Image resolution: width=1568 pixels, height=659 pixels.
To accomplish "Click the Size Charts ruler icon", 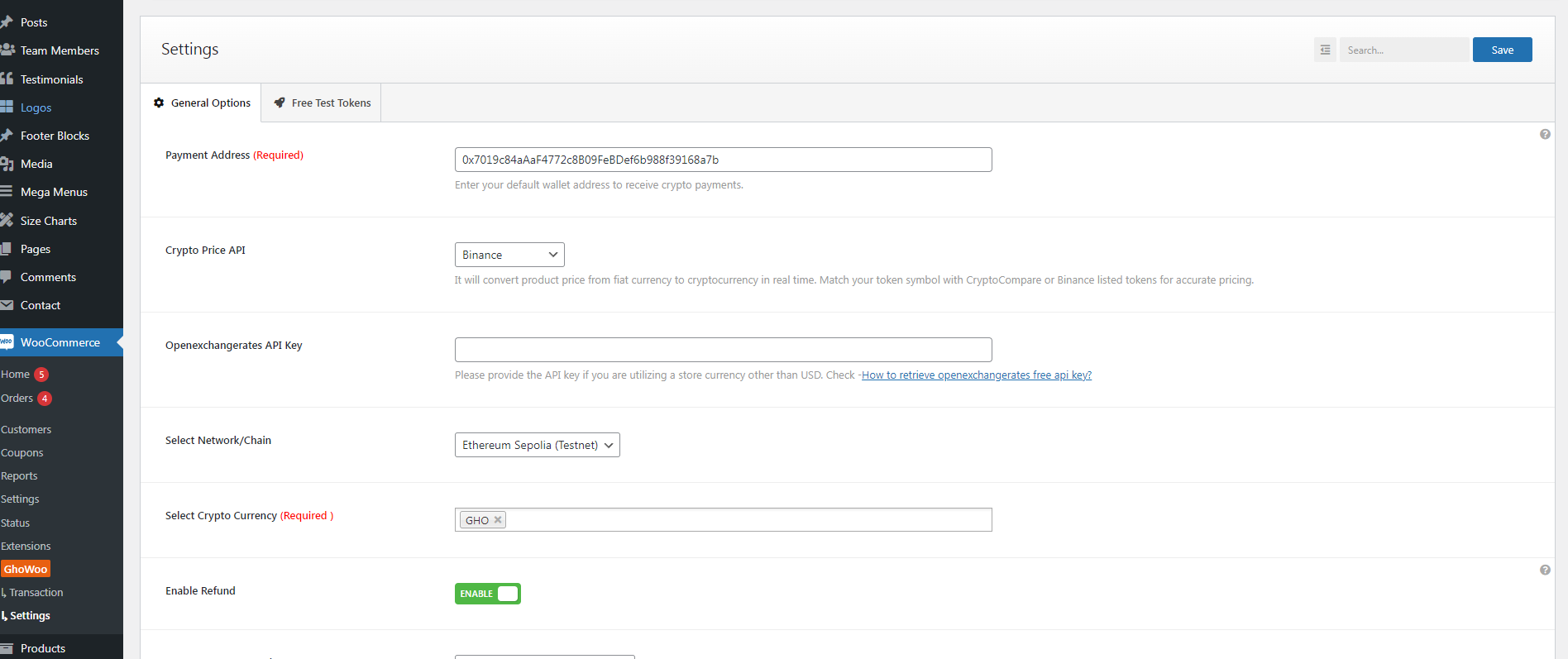I will [7, 220].
